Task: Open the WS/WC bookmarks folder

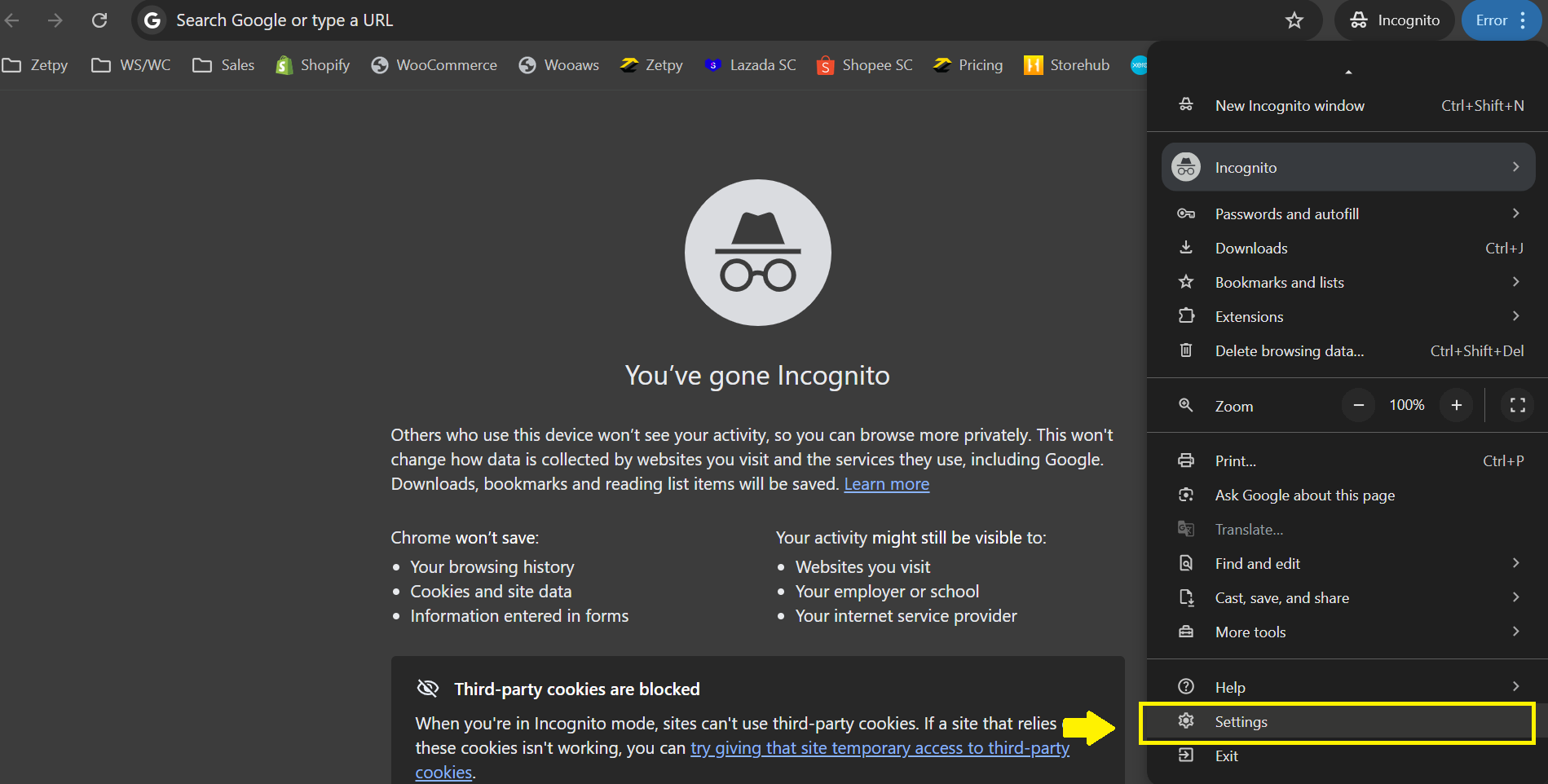Action: click(x=131, y=65)
